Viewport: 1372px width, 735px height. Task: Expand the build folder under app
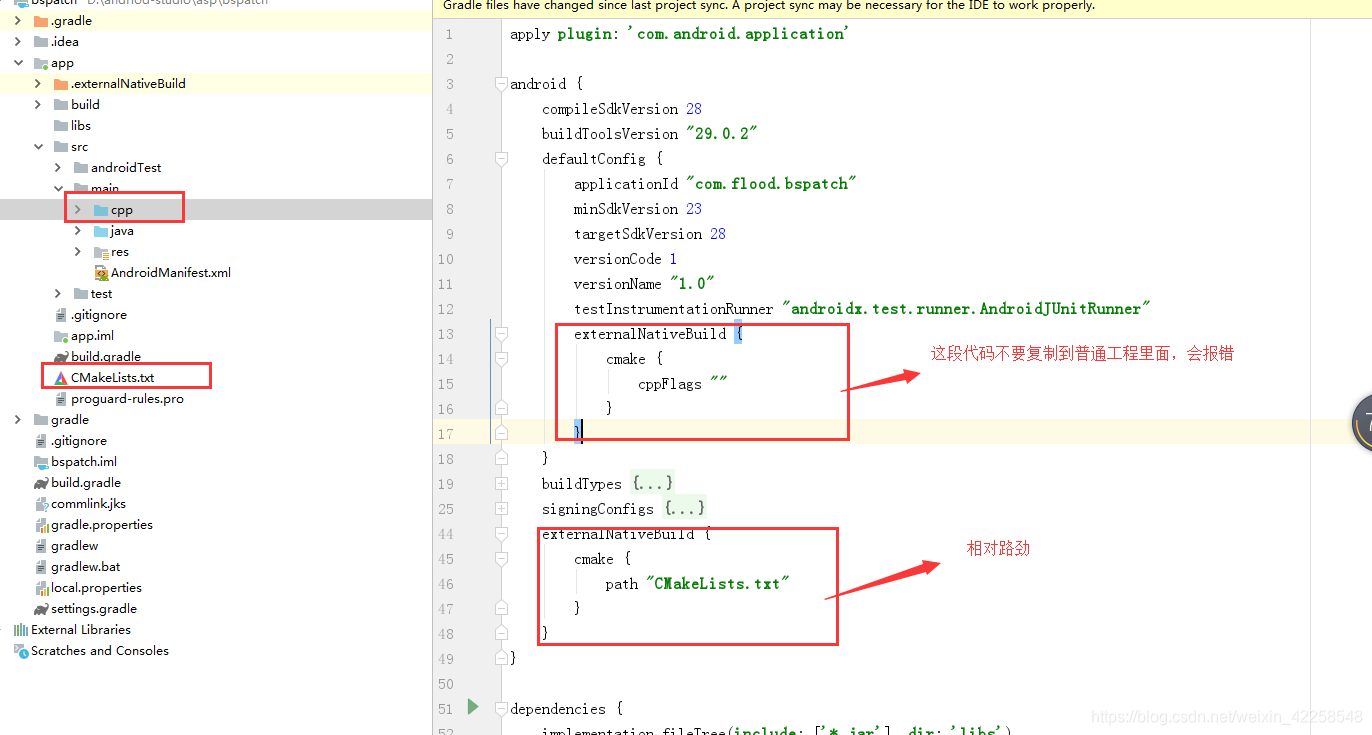coord(38,105)
